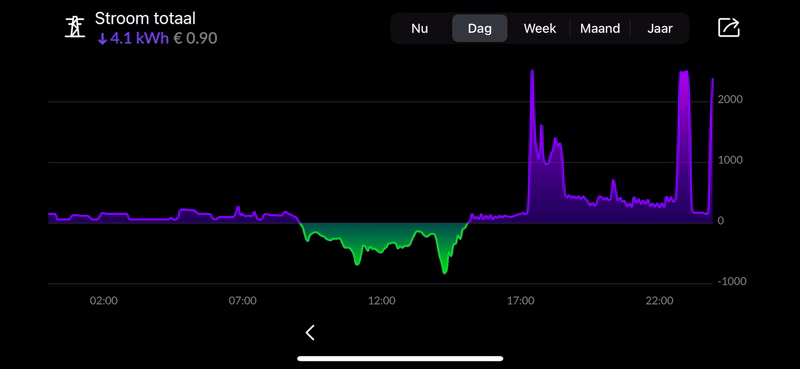This screenshot has height=369, width=800.
Task: Tap the 1000 axis value
Action: tap(730, 160)
